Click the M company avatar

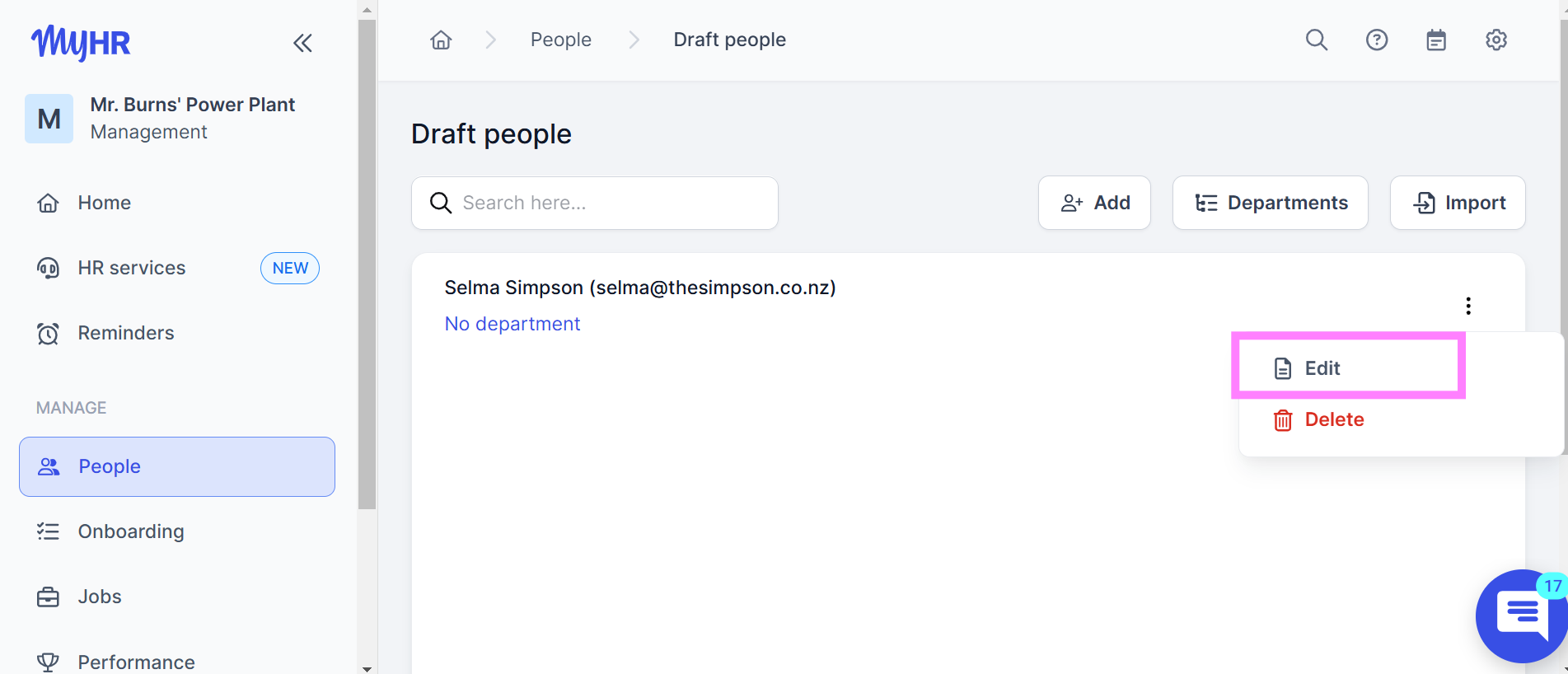coord(49,119)
